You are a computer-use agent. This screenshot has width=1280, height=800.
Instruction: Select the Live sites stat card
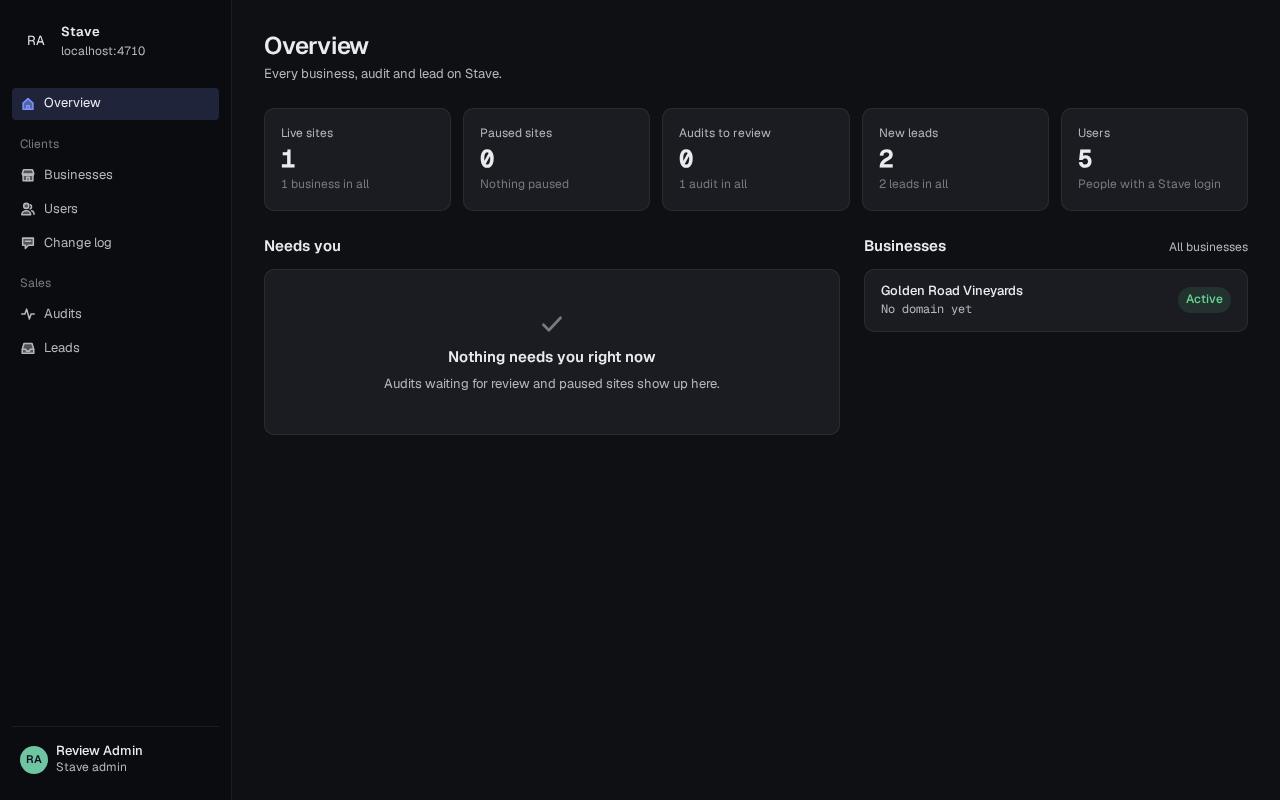357,159
